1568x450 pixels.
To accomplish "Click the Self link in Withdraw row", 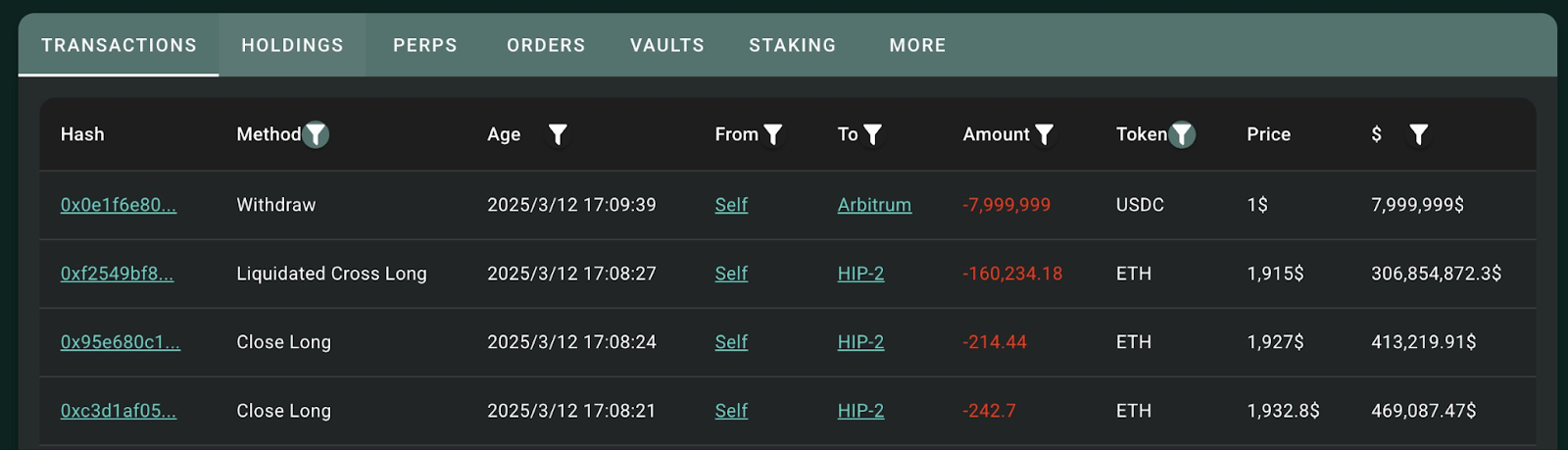I will pyautogui.click(x=731, y=205).
